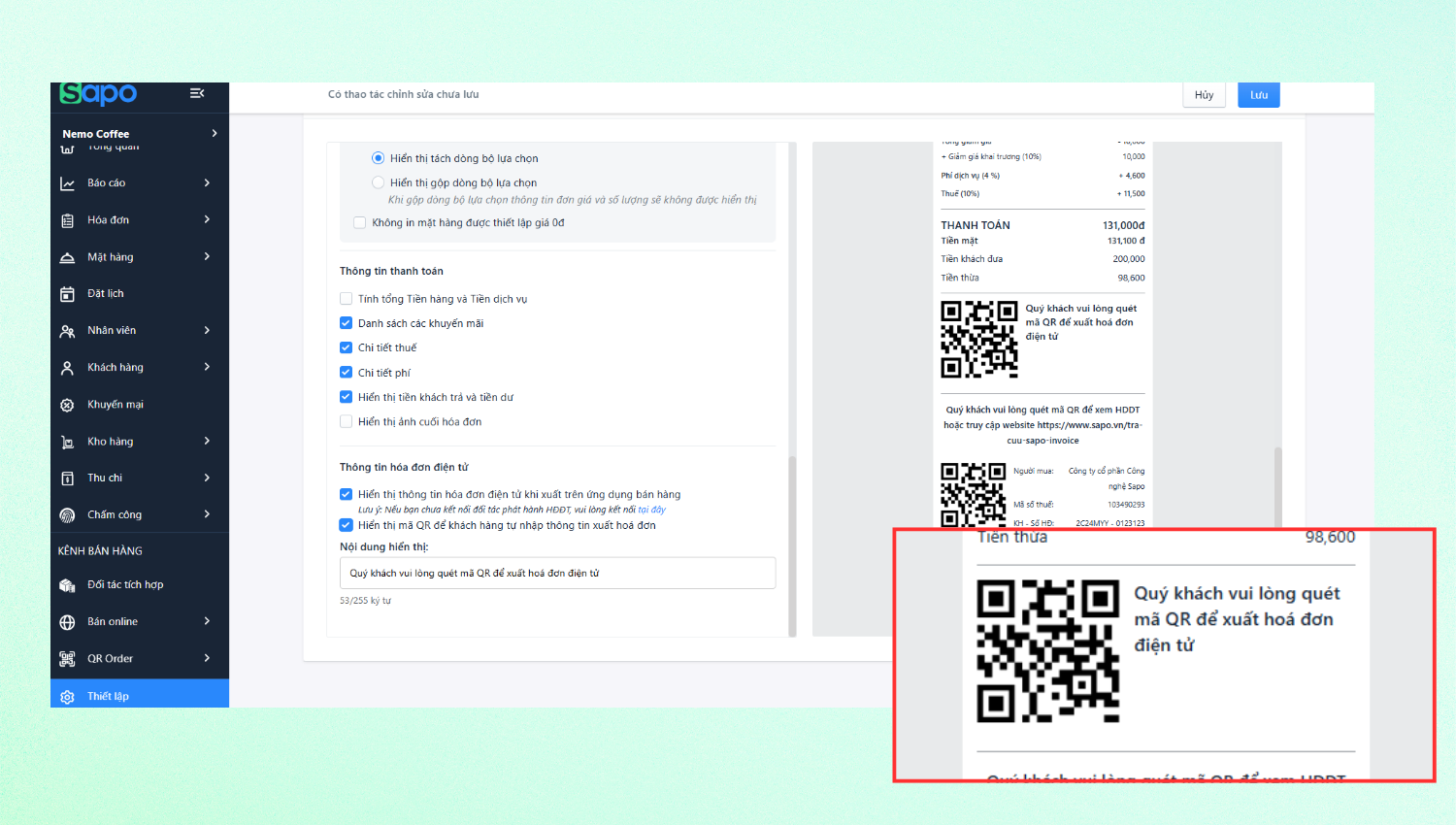Click the Hủy cancel button
The height and width of the screenshot is (825, 1456).
coord(1205,95)
